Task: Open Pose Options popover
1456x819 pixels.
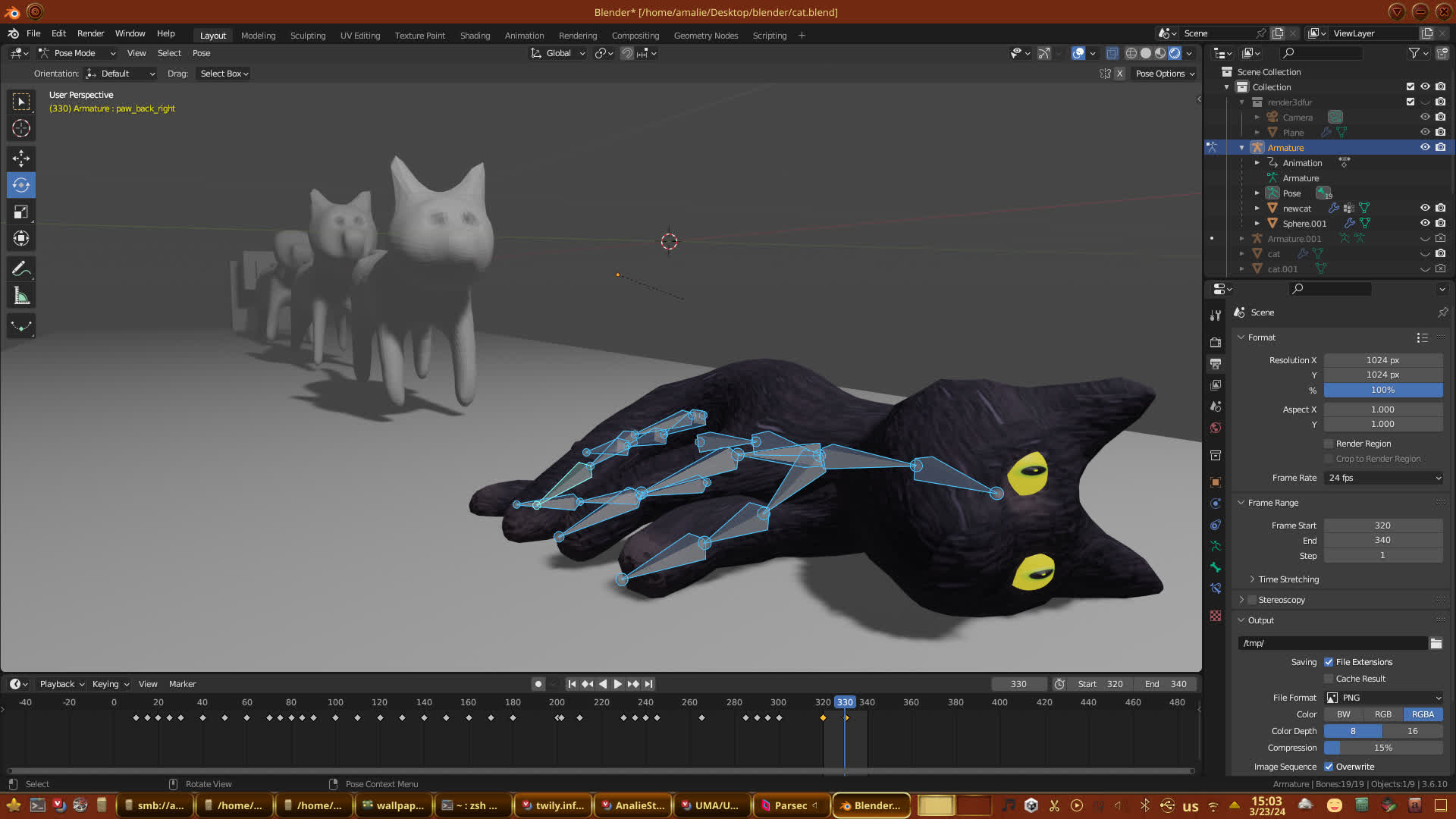Action: point(1165,74)
